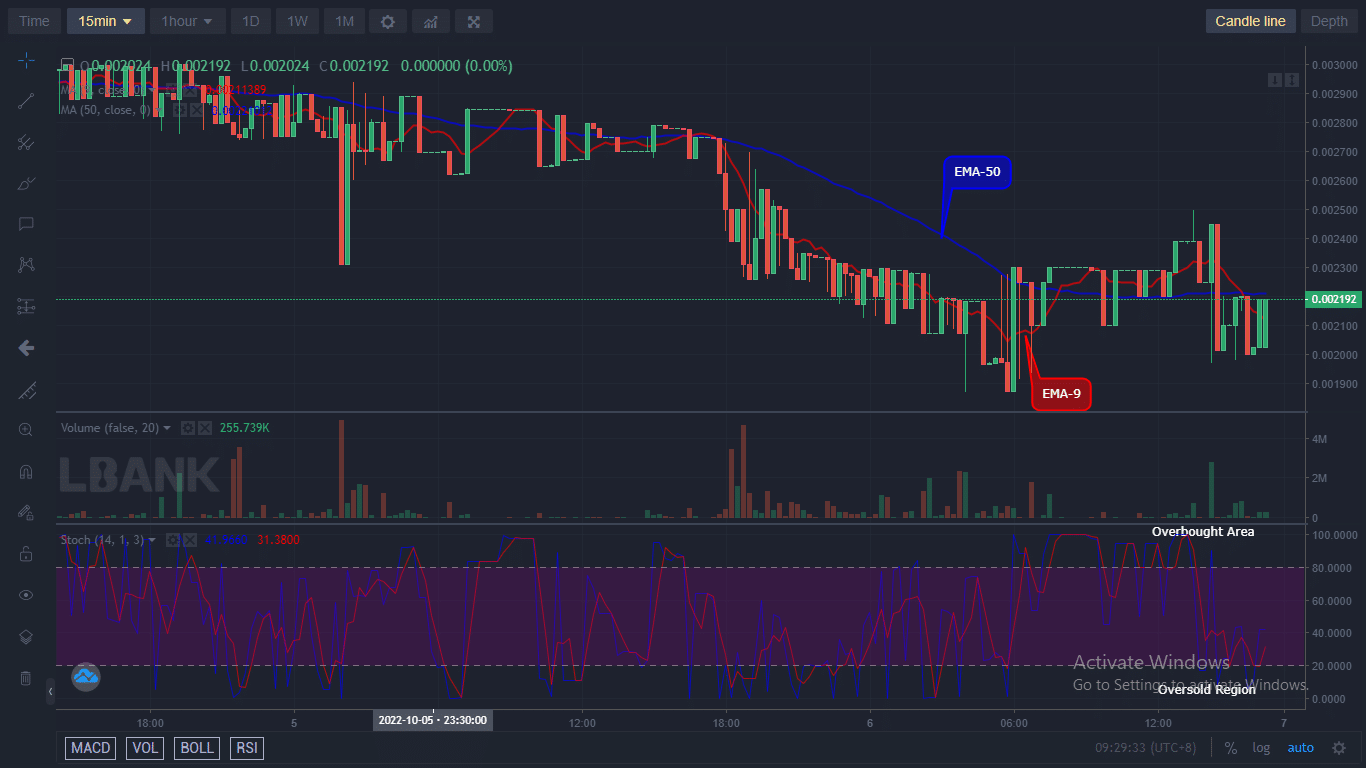Viewport: 1366px width, 768px height.
Task: Toggle the MACD indicator
Action: [91, 748]
